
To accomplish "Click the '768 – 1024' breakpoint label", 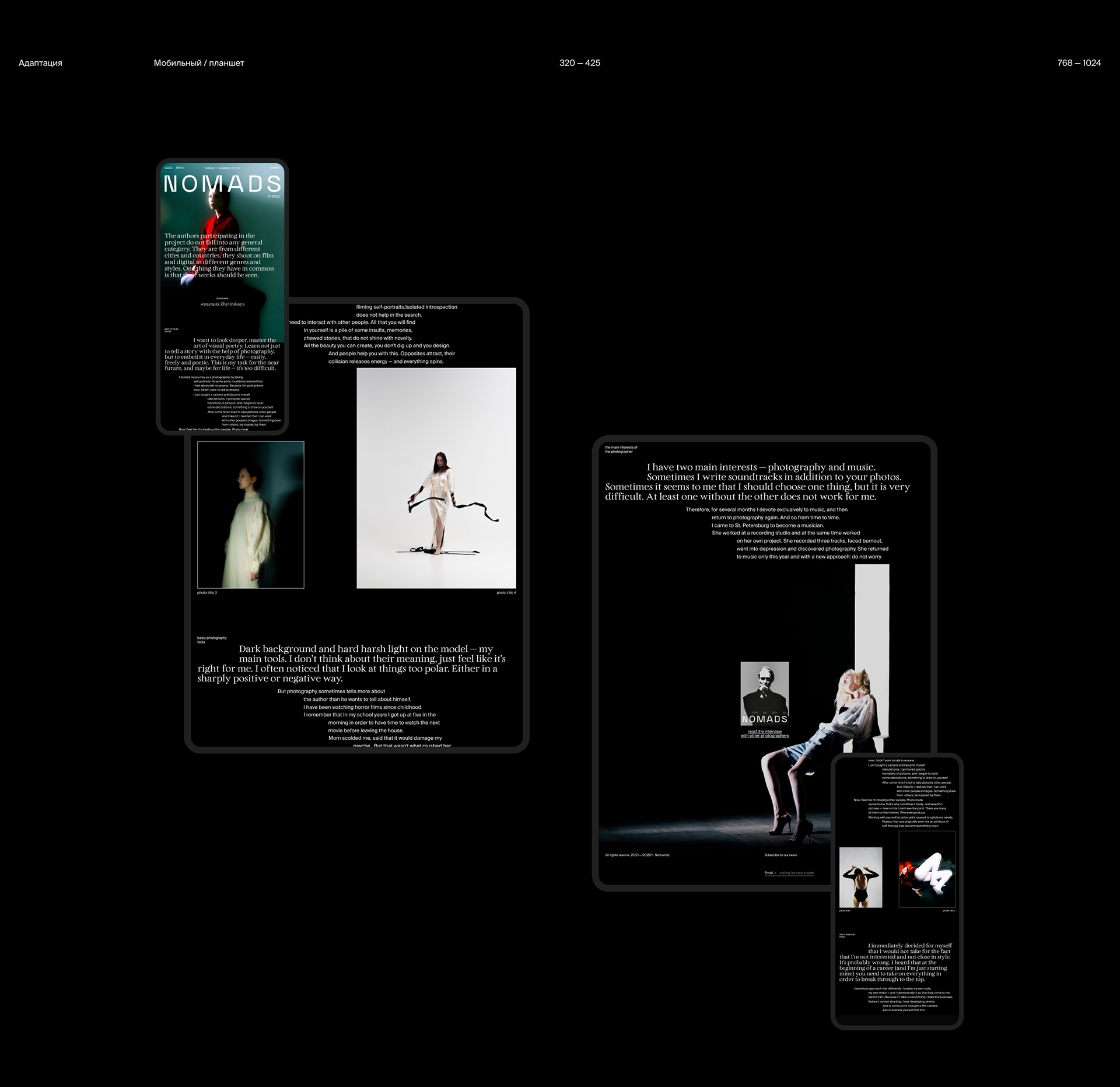I will [x=1079, y=63].
